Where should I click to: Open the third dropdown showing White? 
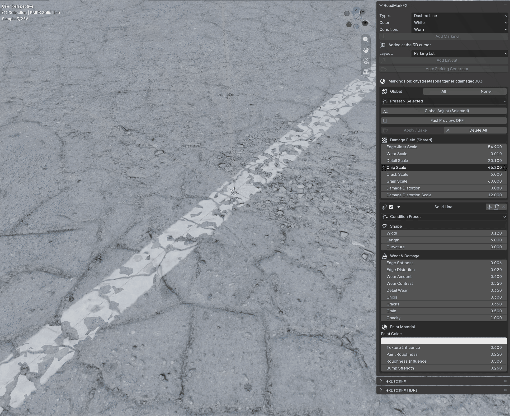pyautogui.click(x=459, y=30)
